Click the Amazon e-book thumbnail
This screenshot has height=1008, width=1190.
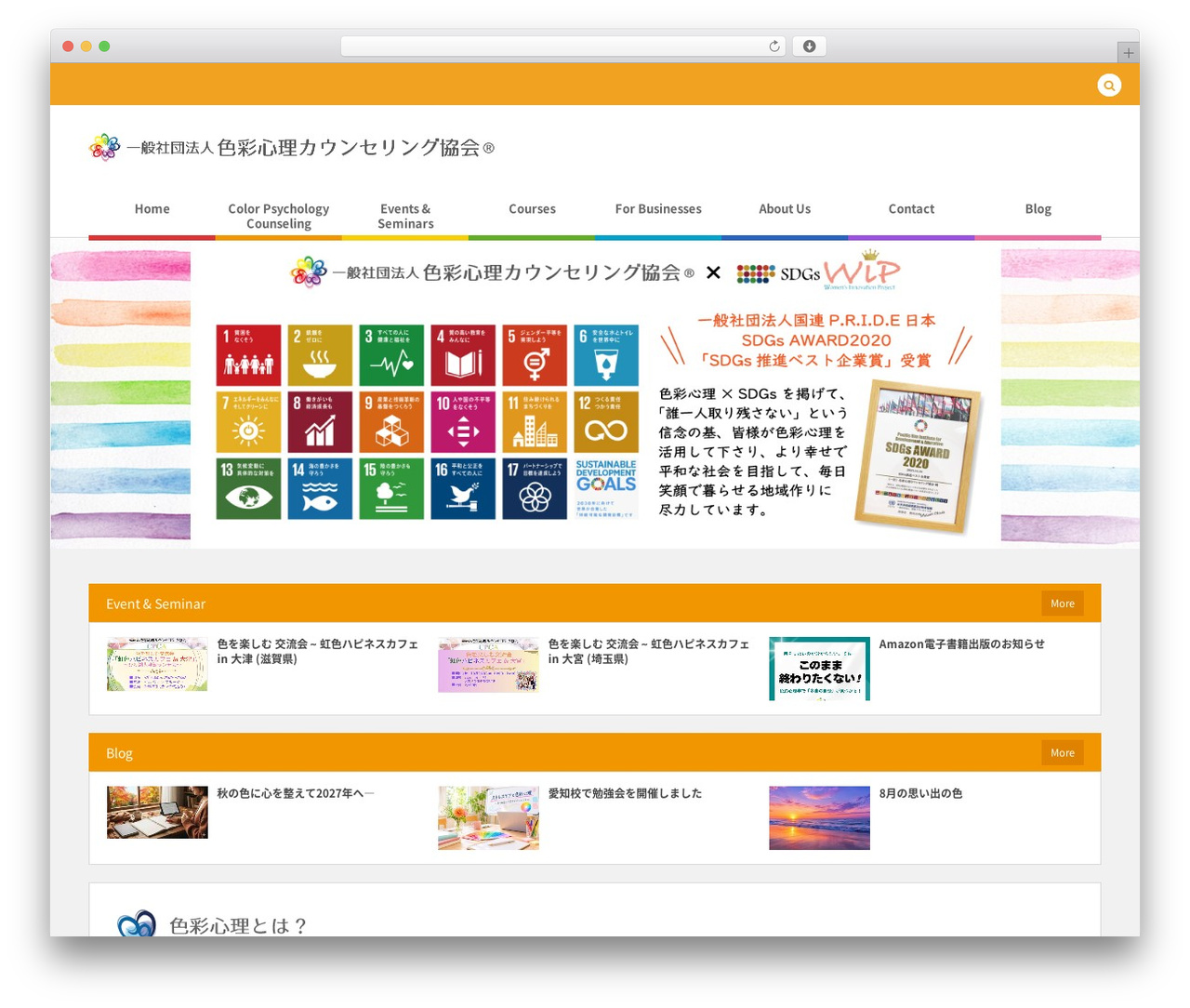(819, 669)
